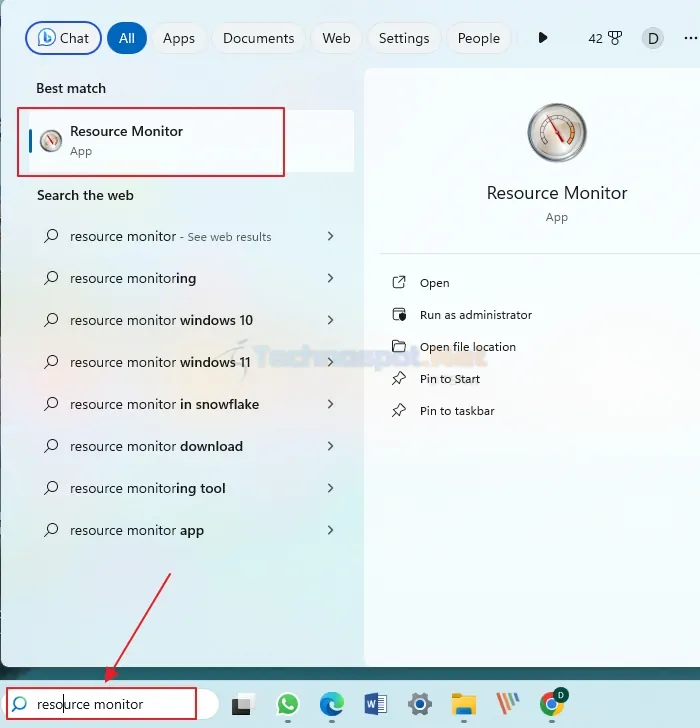The image size is (700, 728).
Task: Expand chevron beside 'resource monitor app'
Action: pos(330,530)
